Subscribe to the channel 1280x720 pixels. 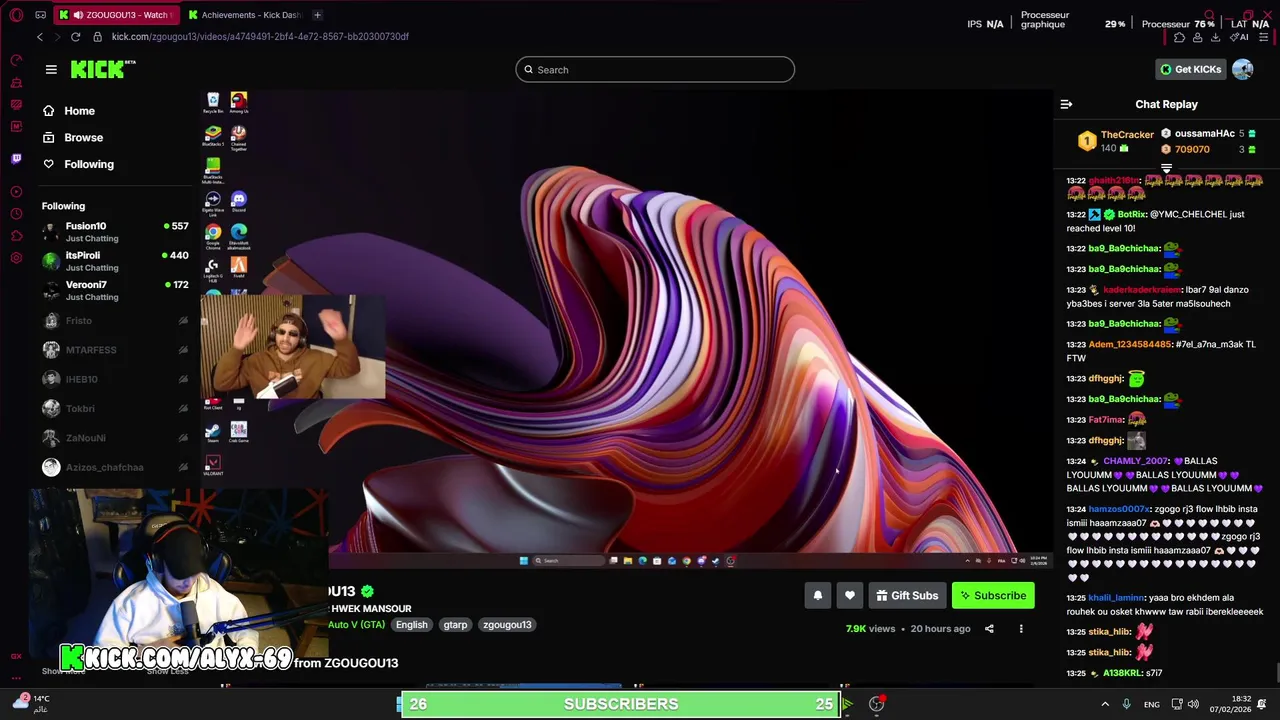click(993, 595)
